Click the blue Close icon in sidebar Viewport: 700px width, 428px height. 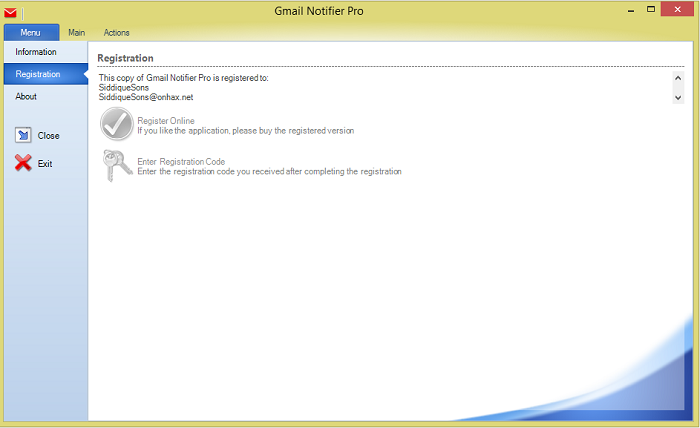(x=23, y=135)
